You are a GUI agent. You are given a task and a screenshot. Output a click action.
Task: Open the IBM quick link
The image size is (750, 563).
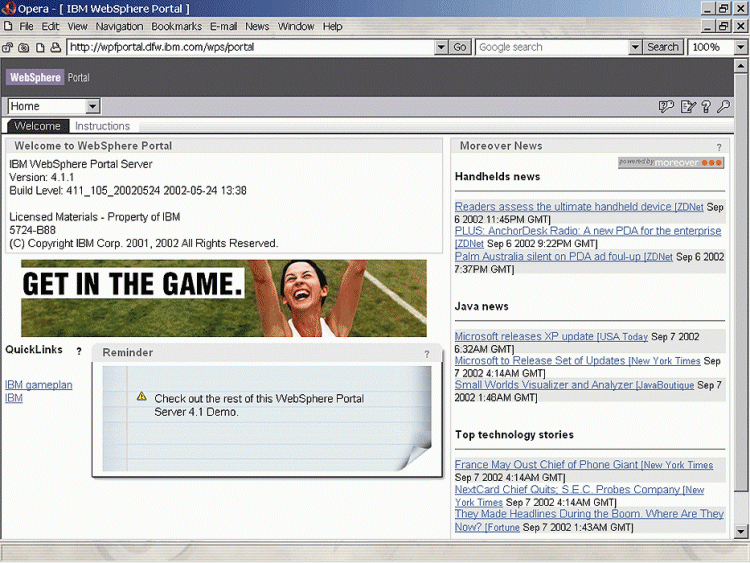pos(14,398)
